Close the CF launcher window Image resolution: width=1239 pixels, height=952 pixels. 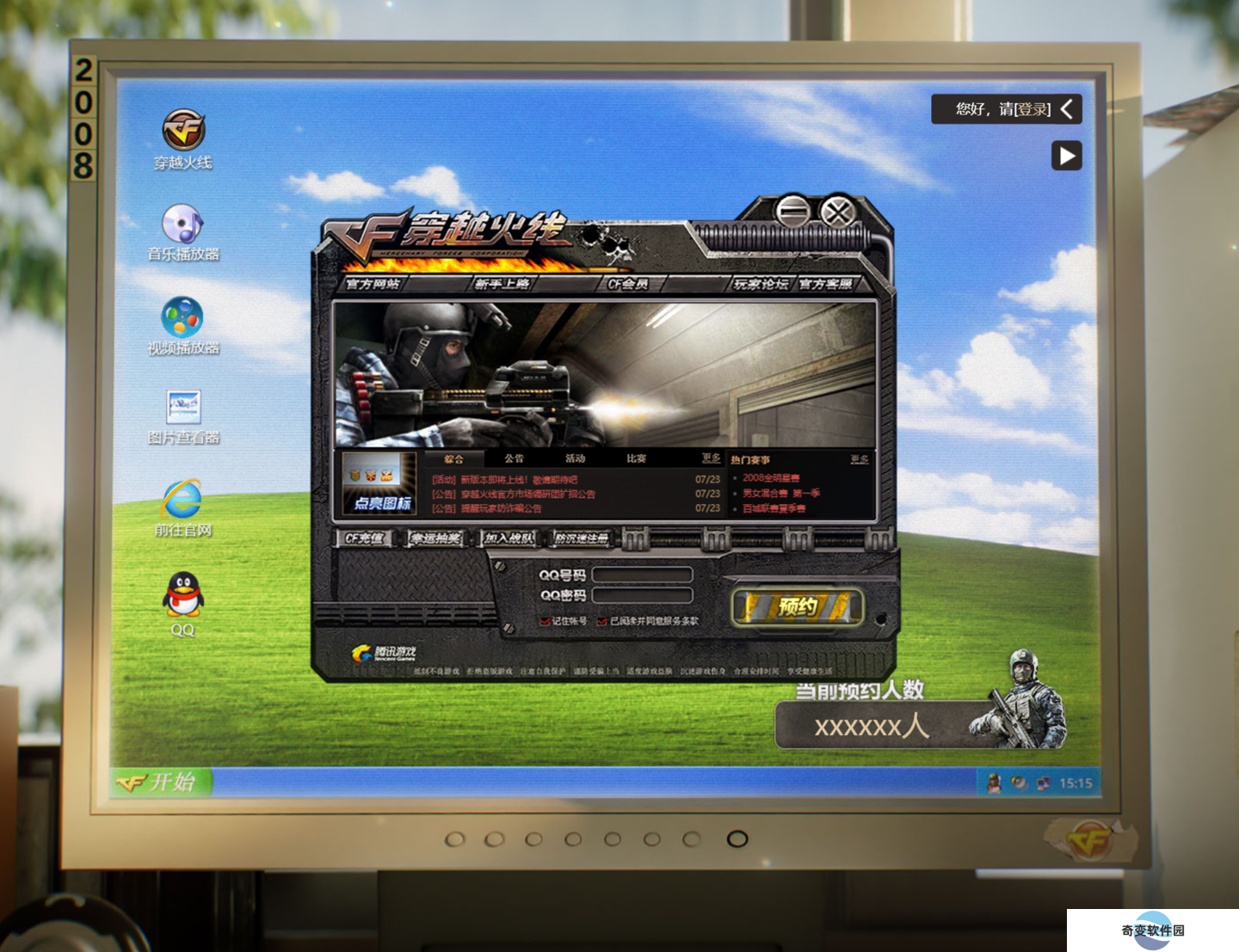coord(837,211)
